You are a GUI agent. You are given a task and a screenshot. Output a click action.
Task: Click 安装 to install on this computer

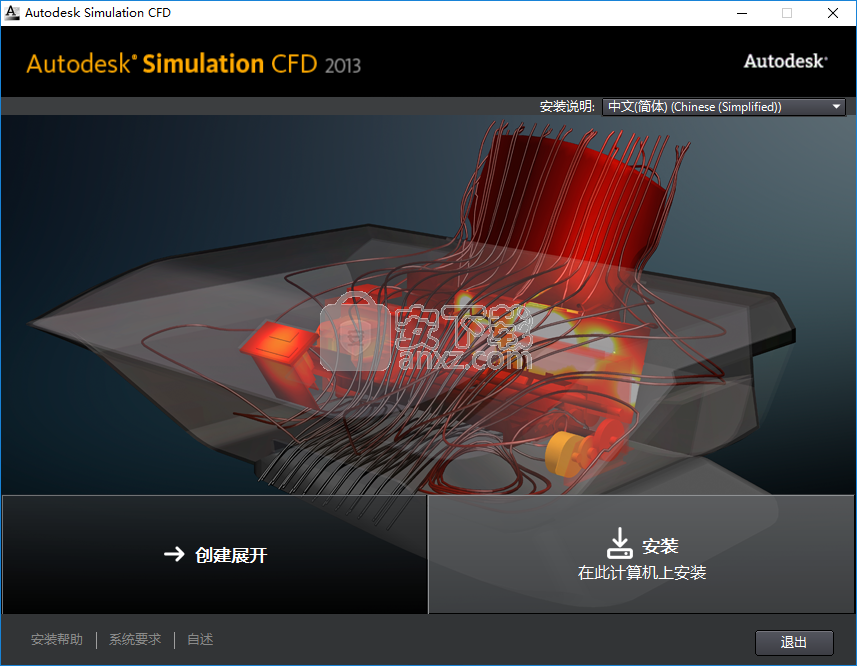coord(641,555)
